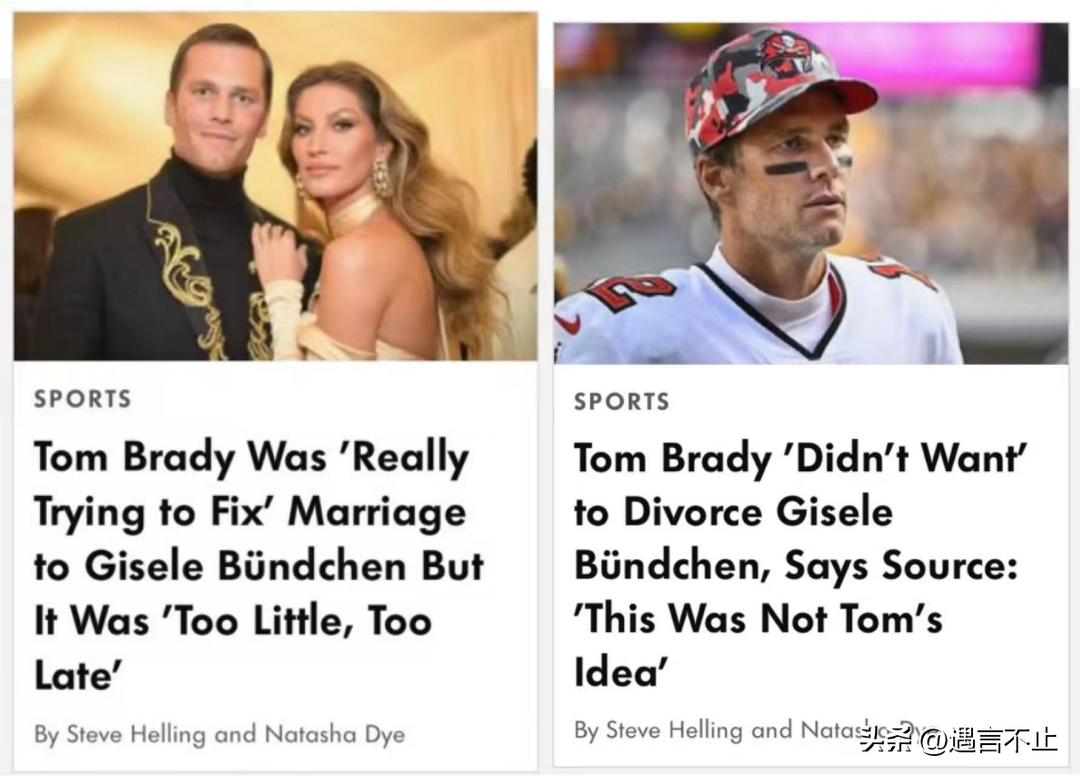The image size is (1080, 776).
Task: Click the 'Too Little, Too Late' quote text
Action: coord(234,648)
